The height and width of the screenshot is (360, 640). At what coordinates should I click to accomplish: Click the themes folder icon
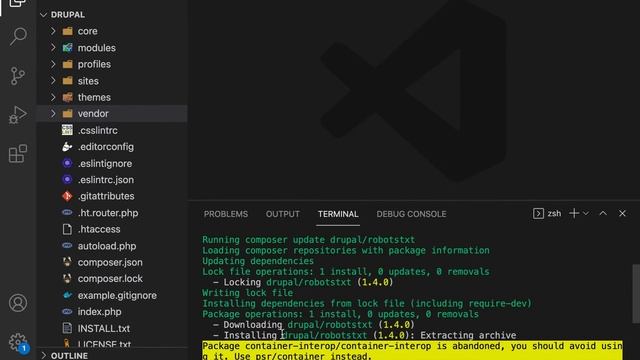coord(67,97)
